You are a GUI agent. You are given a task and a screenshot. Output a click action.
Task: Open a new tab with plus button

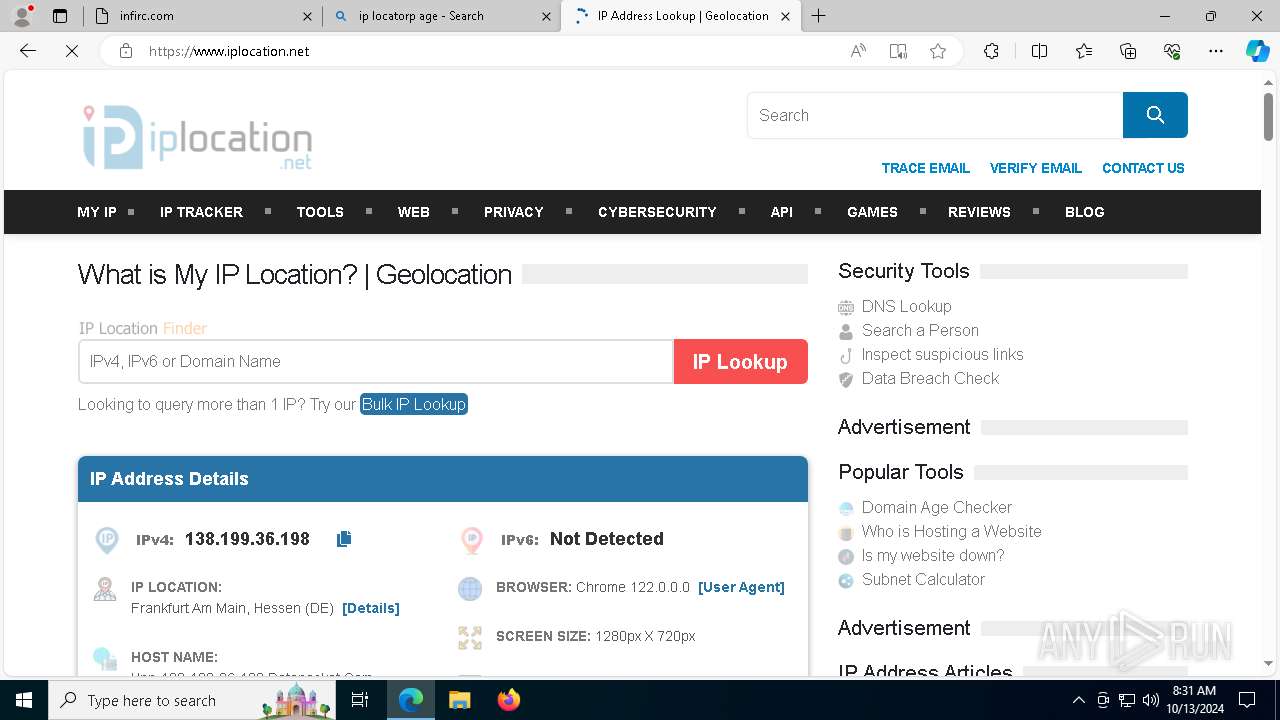pos(818,16)
